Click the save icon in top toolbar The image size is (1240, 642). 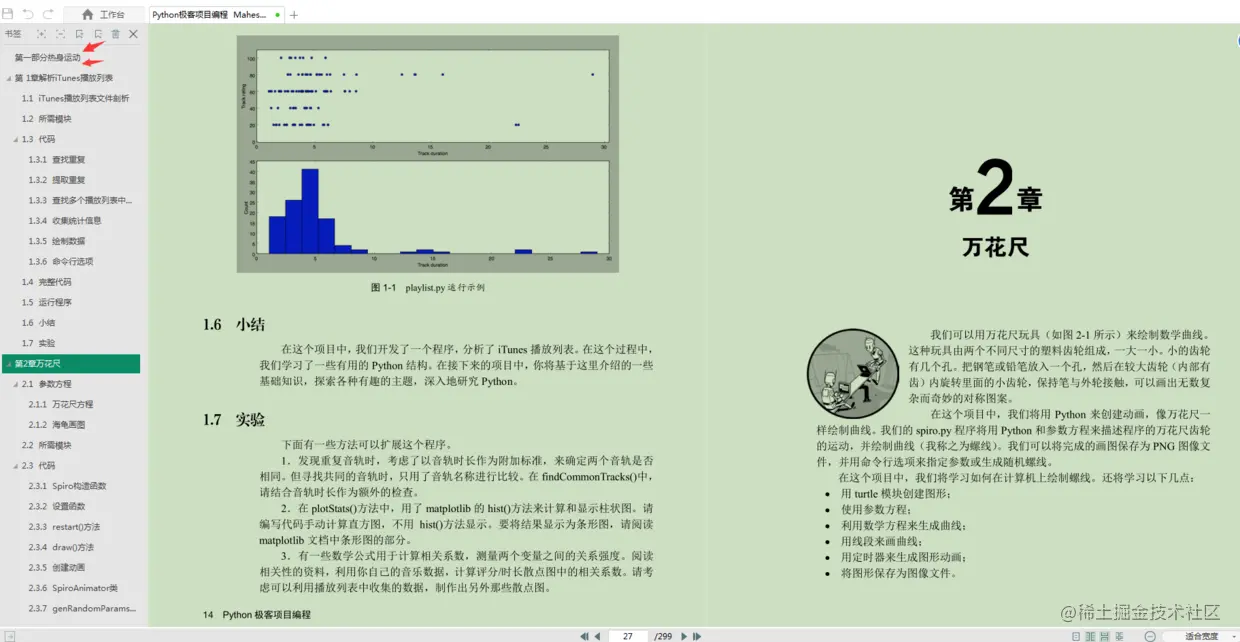tap(8, 14)
